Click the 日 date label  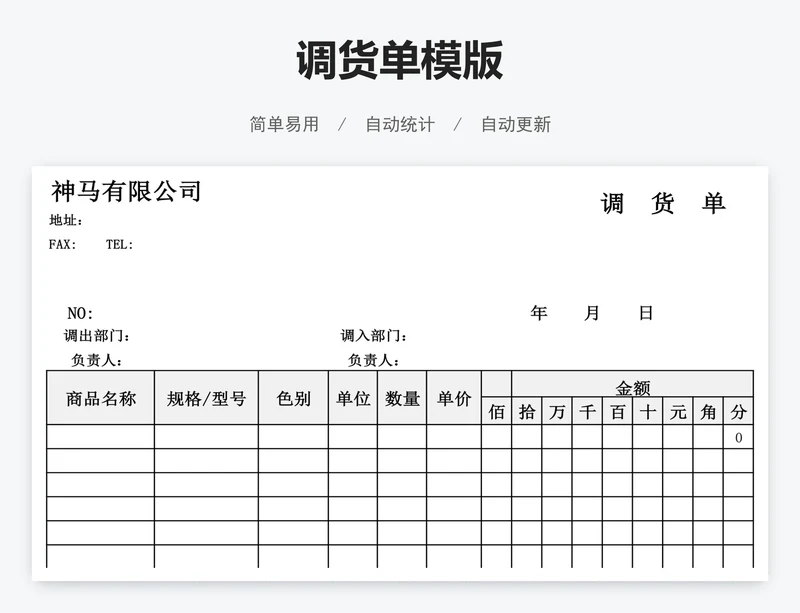(x=646, y=312)
